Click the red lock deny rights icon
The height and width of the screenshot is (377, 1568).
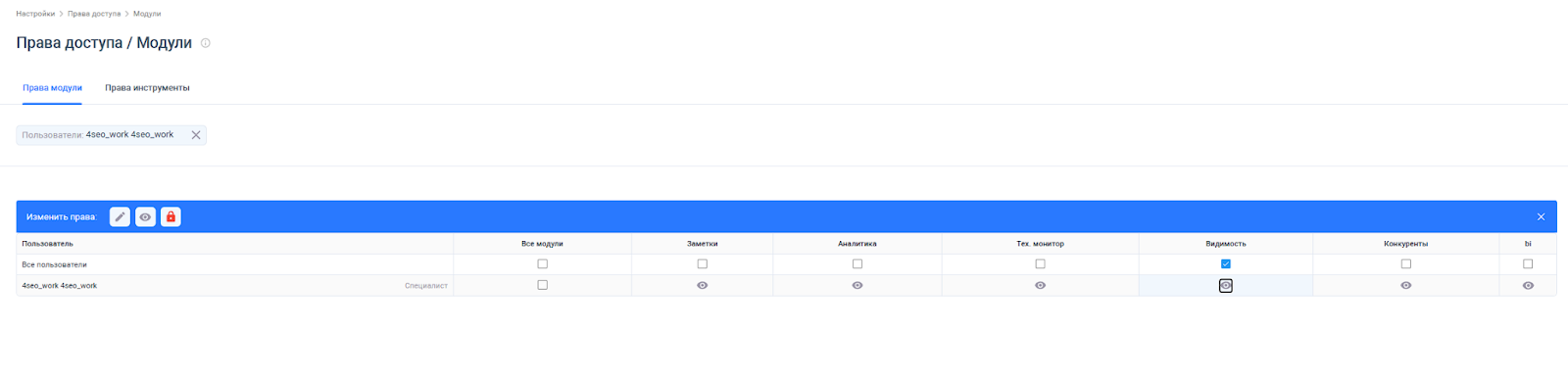pos(171,216)
